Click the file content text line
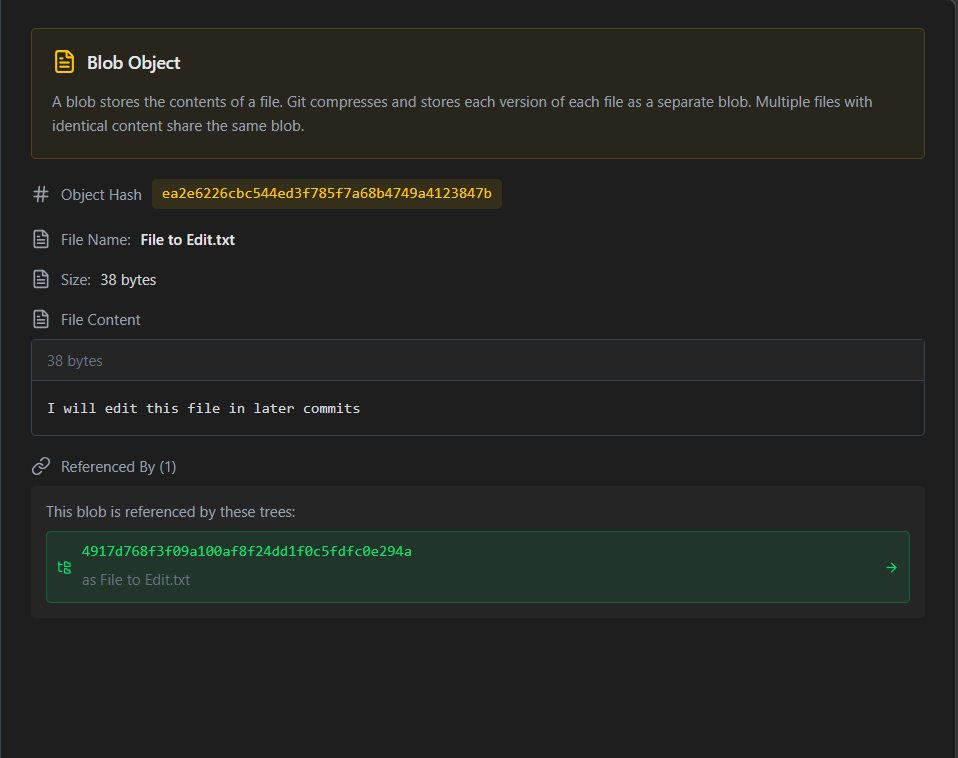Viewport: 958px width, 758px height. click(203, 408)
